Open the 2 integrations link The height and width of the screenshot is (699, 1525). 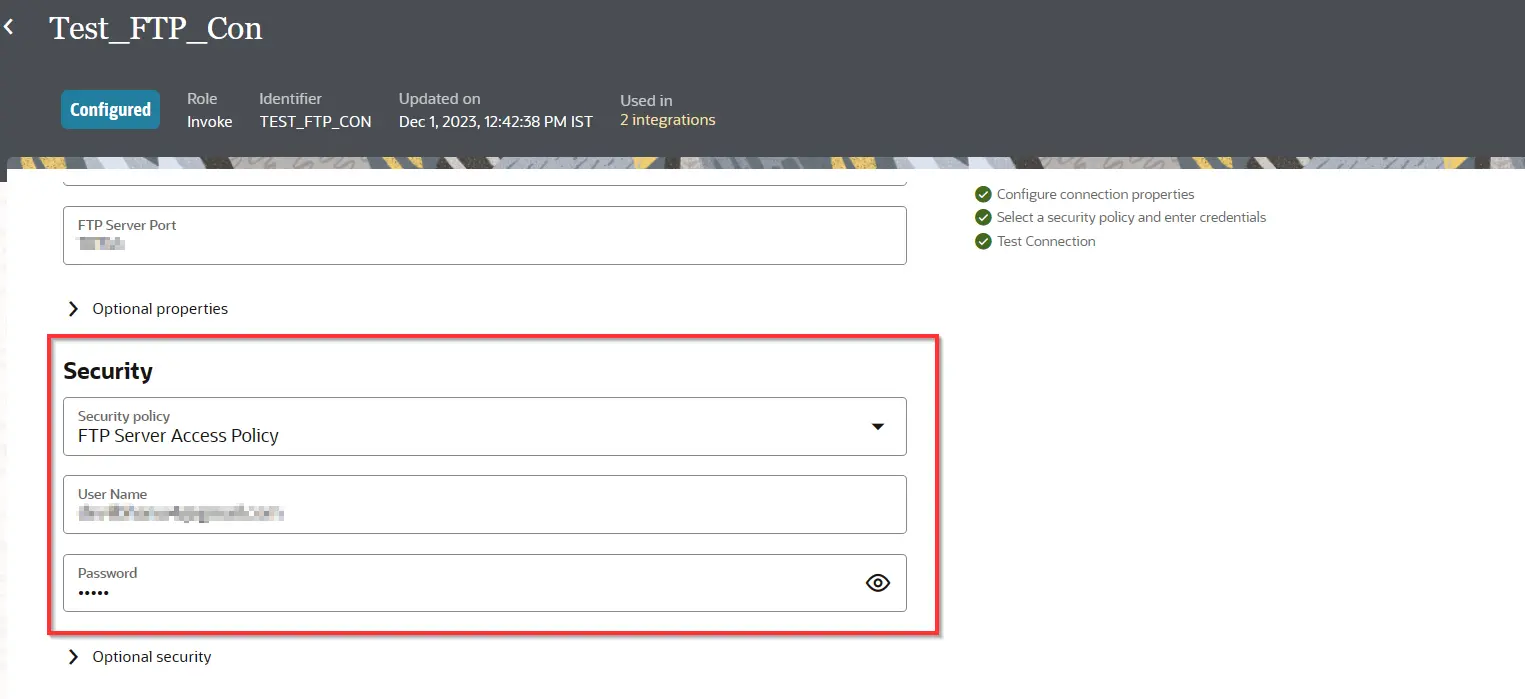(x=667, y=120)
